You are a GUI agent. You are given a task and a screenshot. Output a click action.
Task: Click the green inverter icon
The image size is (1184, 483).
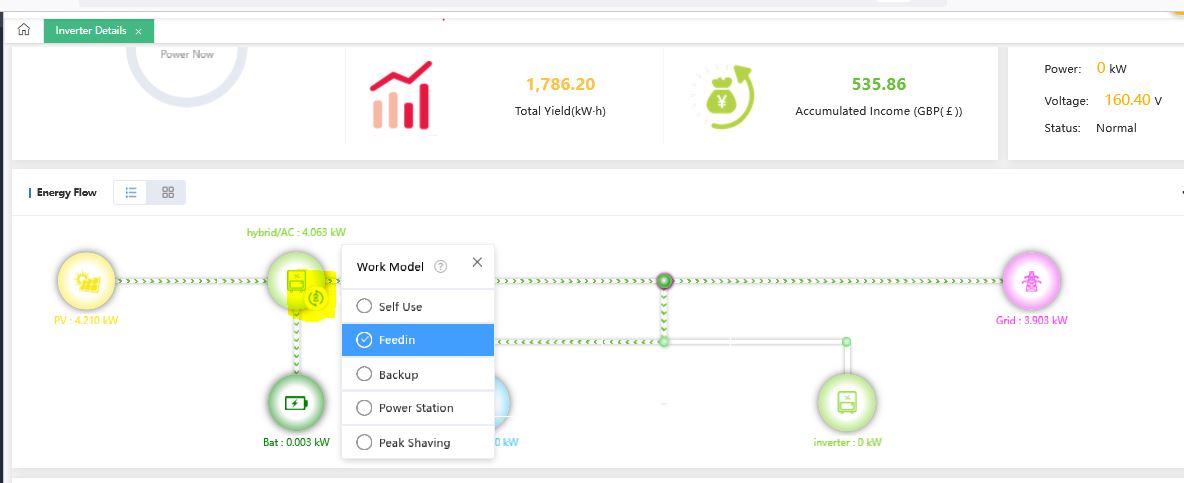846,403
